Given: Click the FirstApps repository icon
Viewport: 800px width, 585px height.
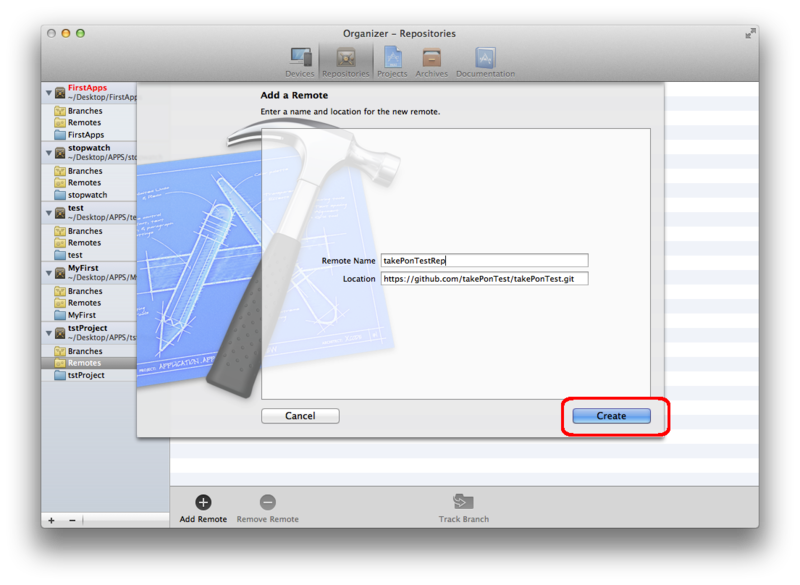Looking at the screenshot, I should point(60,92).
